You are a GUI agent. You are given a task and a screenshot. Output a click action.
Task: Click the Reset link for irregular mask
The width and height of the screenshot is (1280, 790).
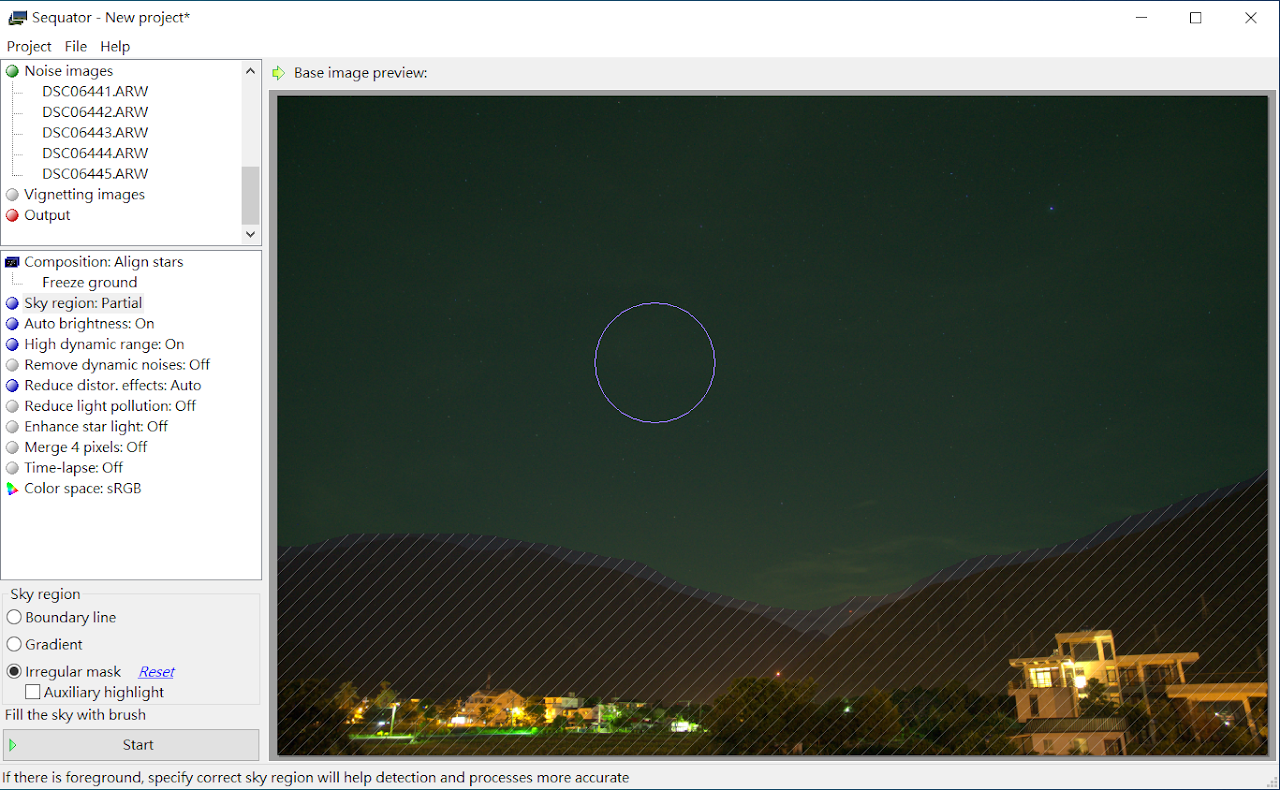157,672
